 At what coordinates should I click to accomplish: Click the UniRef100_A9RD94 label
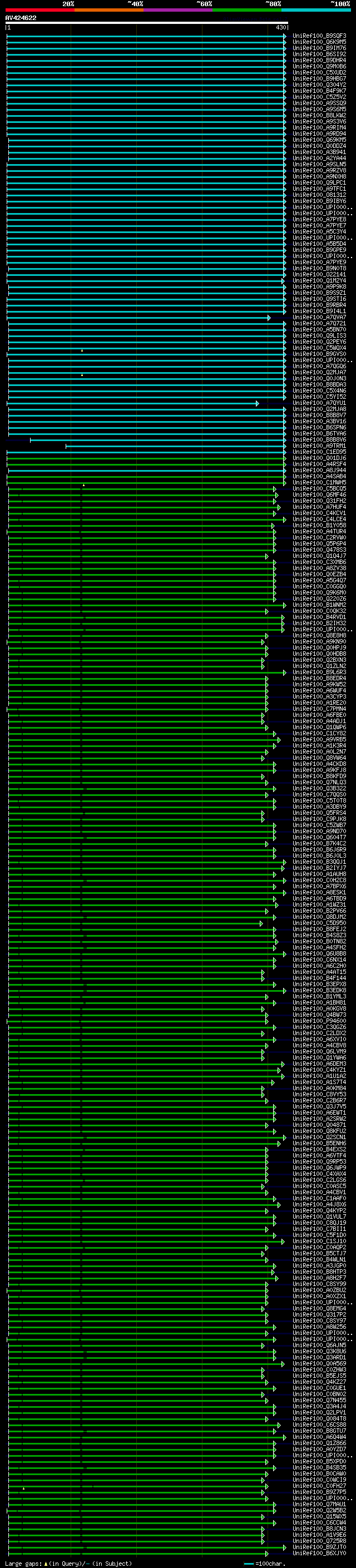(x=319, y=133)
